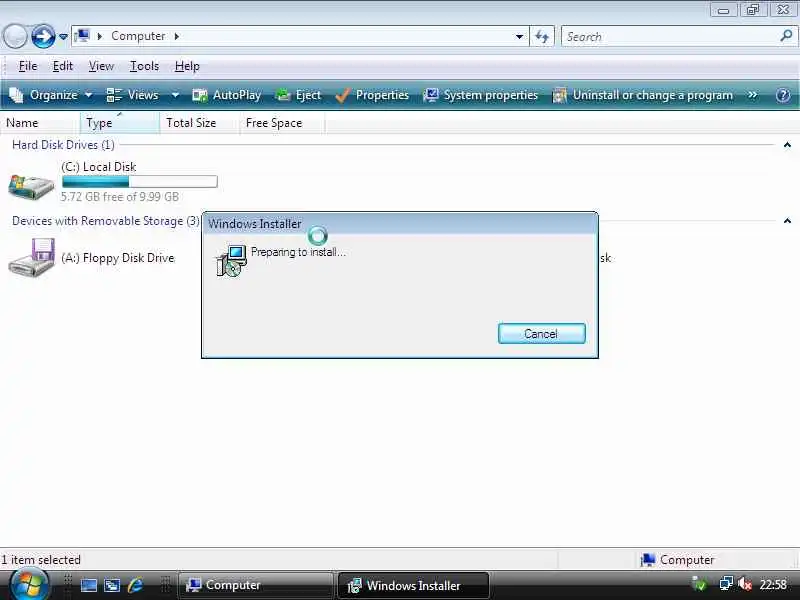Open the File menu
This screenshot has width=800, height=600.
(x=28, y=66)
